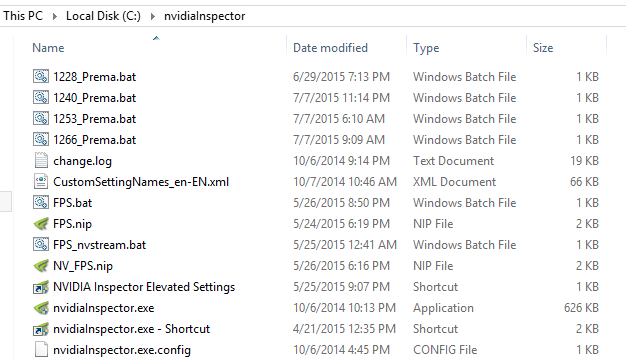Click the date 5/24/2015 6:19 PM
Viewport: 626px width, 362px height.
click(341, 224)
